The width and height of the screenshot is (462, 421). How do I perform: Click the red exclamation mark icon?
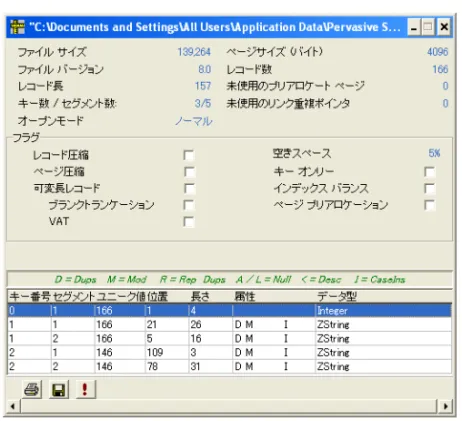[x=85, y=389]
